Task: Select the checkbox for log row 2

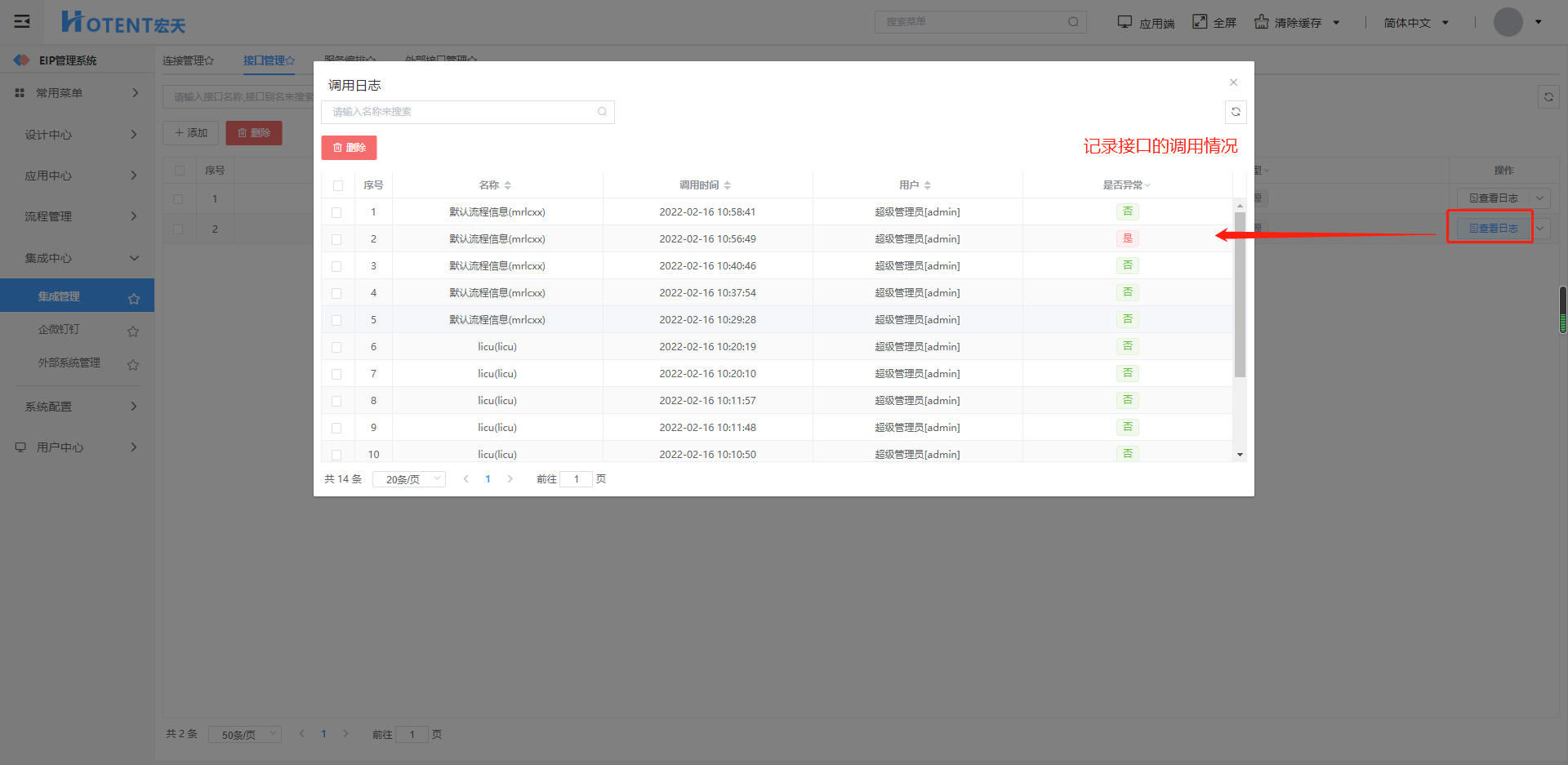Action: pos(336,239)
